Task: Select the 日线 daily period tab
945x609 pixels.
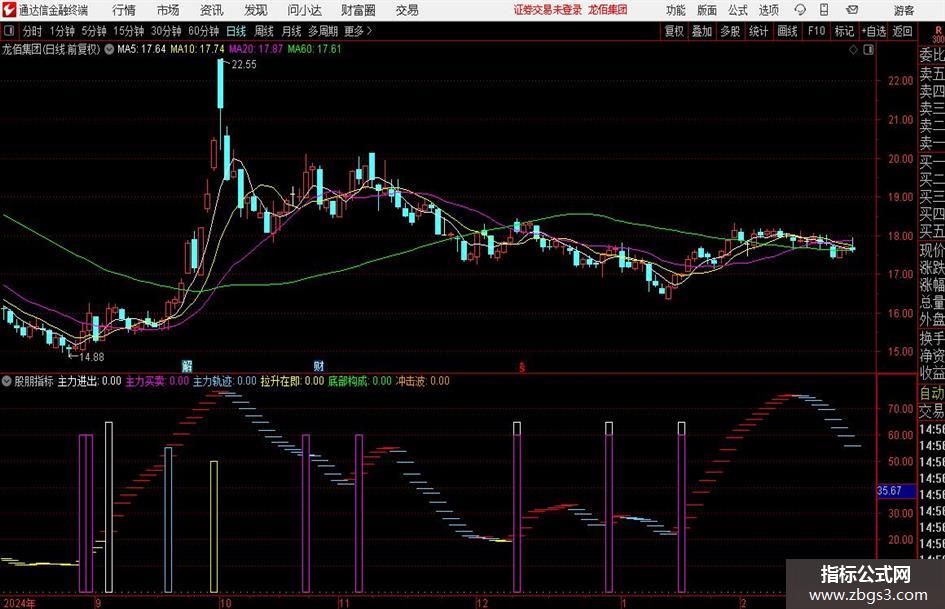Action: point(236,31)
